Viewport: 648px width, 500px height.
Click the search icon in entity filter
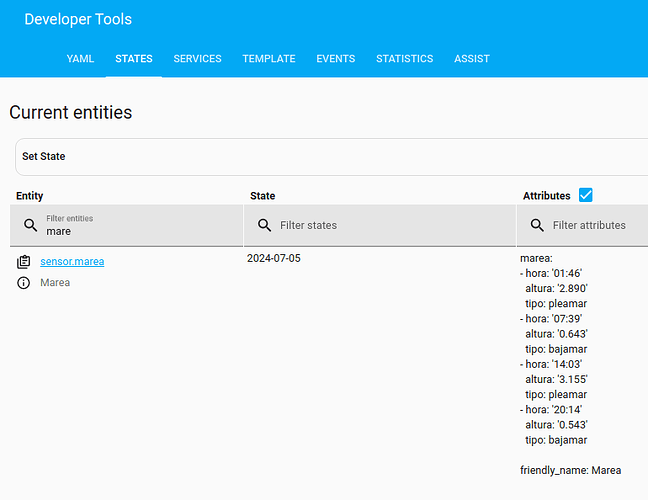tap(31, 225)
